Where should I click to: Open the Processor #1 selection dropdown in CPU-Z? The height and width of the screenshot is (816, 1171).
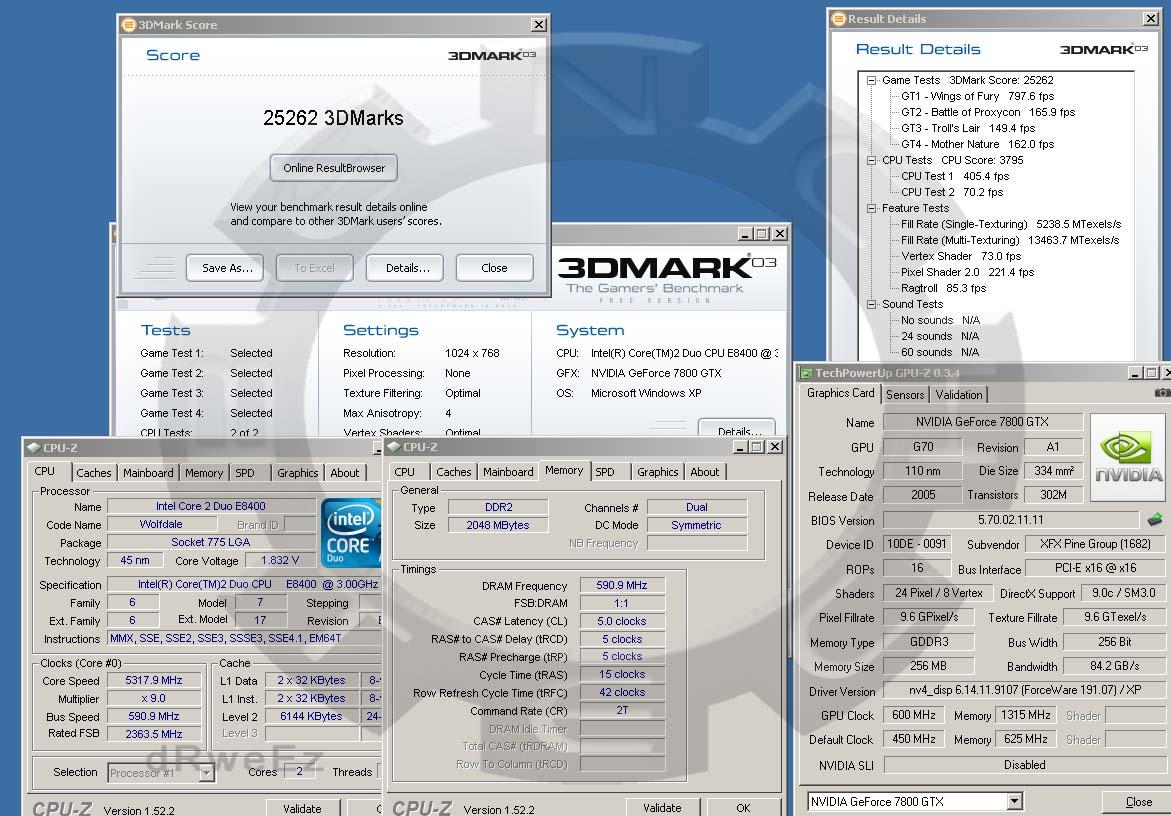point(206,773)
